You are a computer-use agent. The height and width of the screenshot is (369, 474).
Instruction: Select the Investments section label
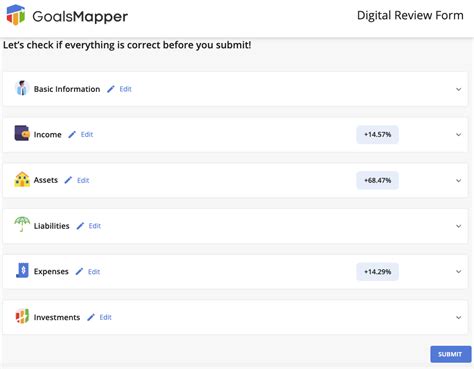coord(57,317)
